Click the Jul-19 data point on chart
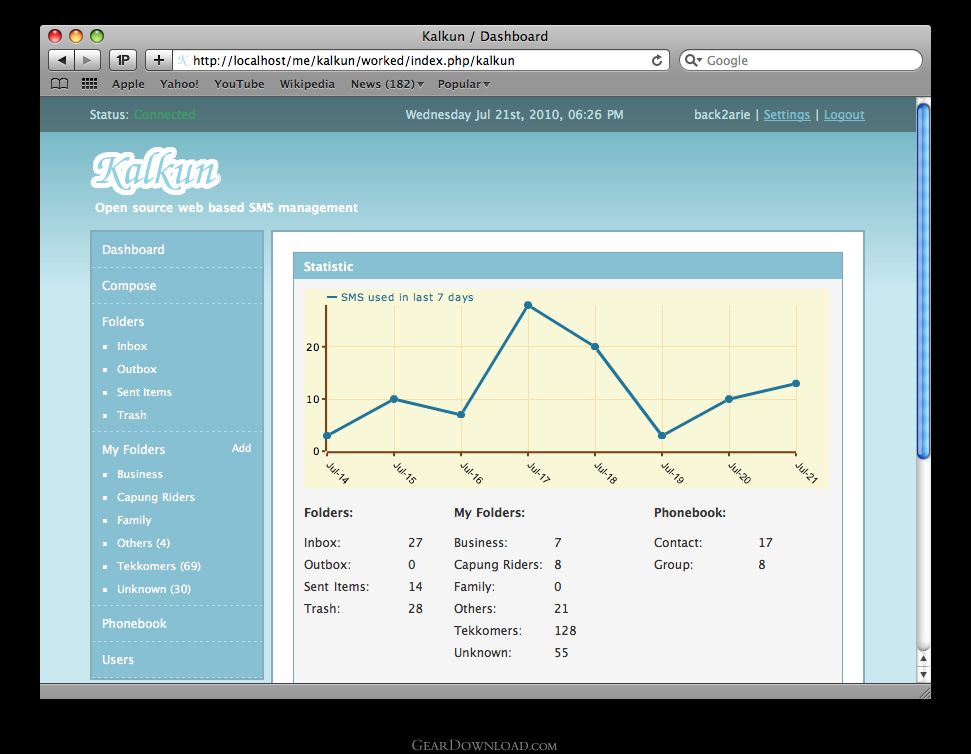 click(x=662, y=435)
